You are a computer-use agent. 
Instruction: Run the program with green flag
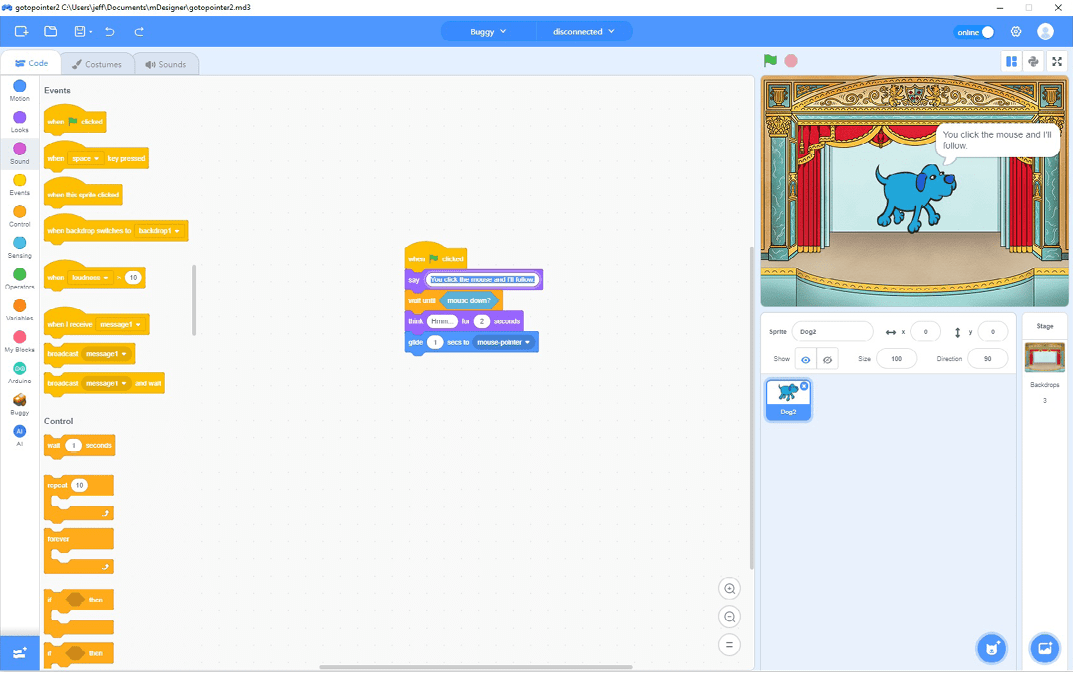pos(771,60)
